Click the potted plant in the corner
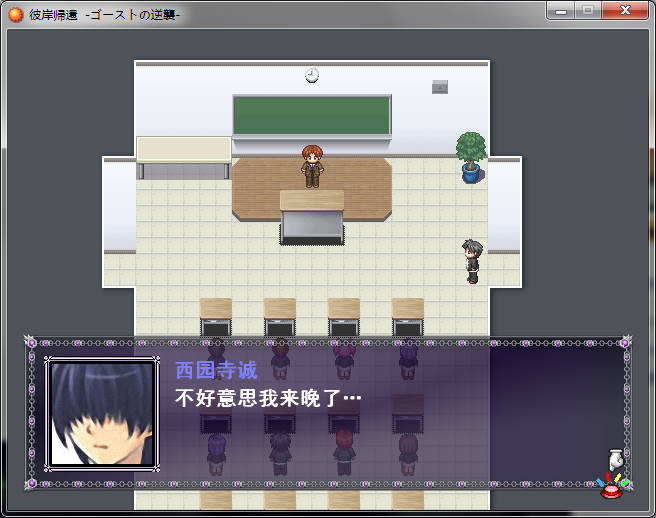The image size is (656, 518). 471,157
